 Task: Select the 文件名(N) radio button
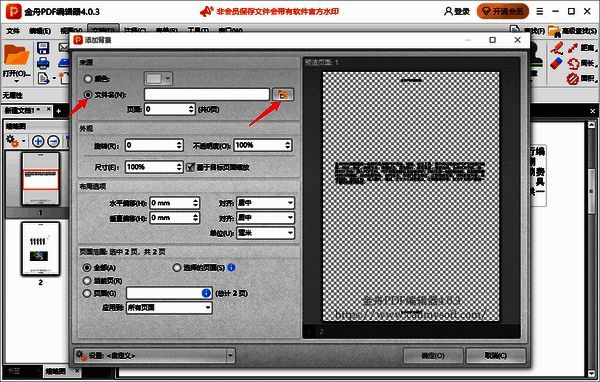88,95
